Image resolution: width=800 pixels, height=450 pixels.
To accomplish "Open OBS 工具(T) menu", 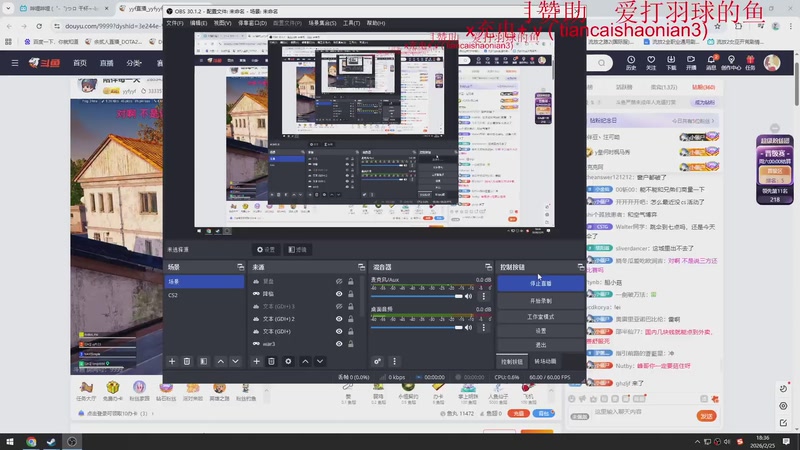I will coord(351,23).
